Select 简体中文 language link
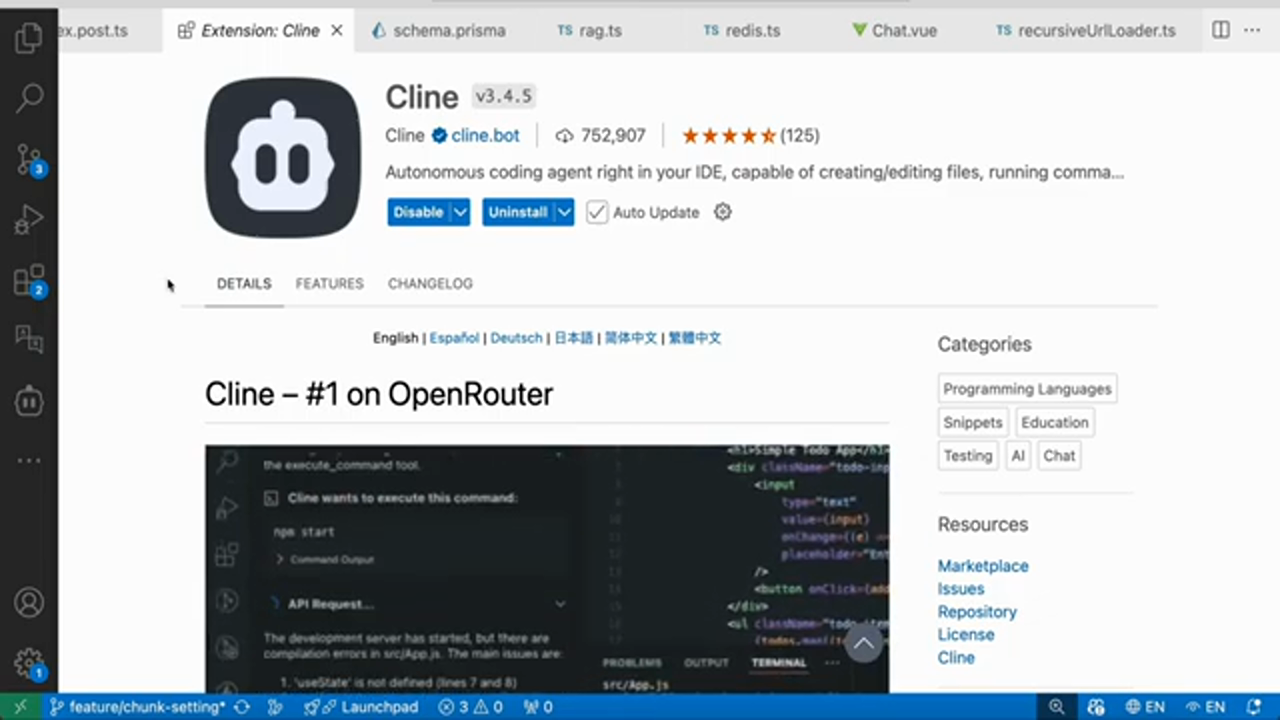The width and height of the screenshot is (1280, 720). coord(631,338)
